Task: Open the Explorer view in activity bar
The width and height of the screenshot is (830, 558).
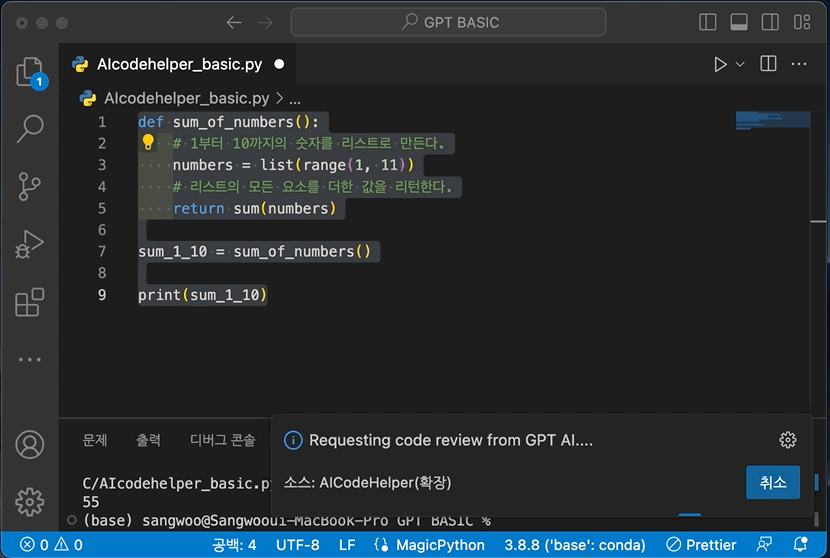Action: point(30,73)
